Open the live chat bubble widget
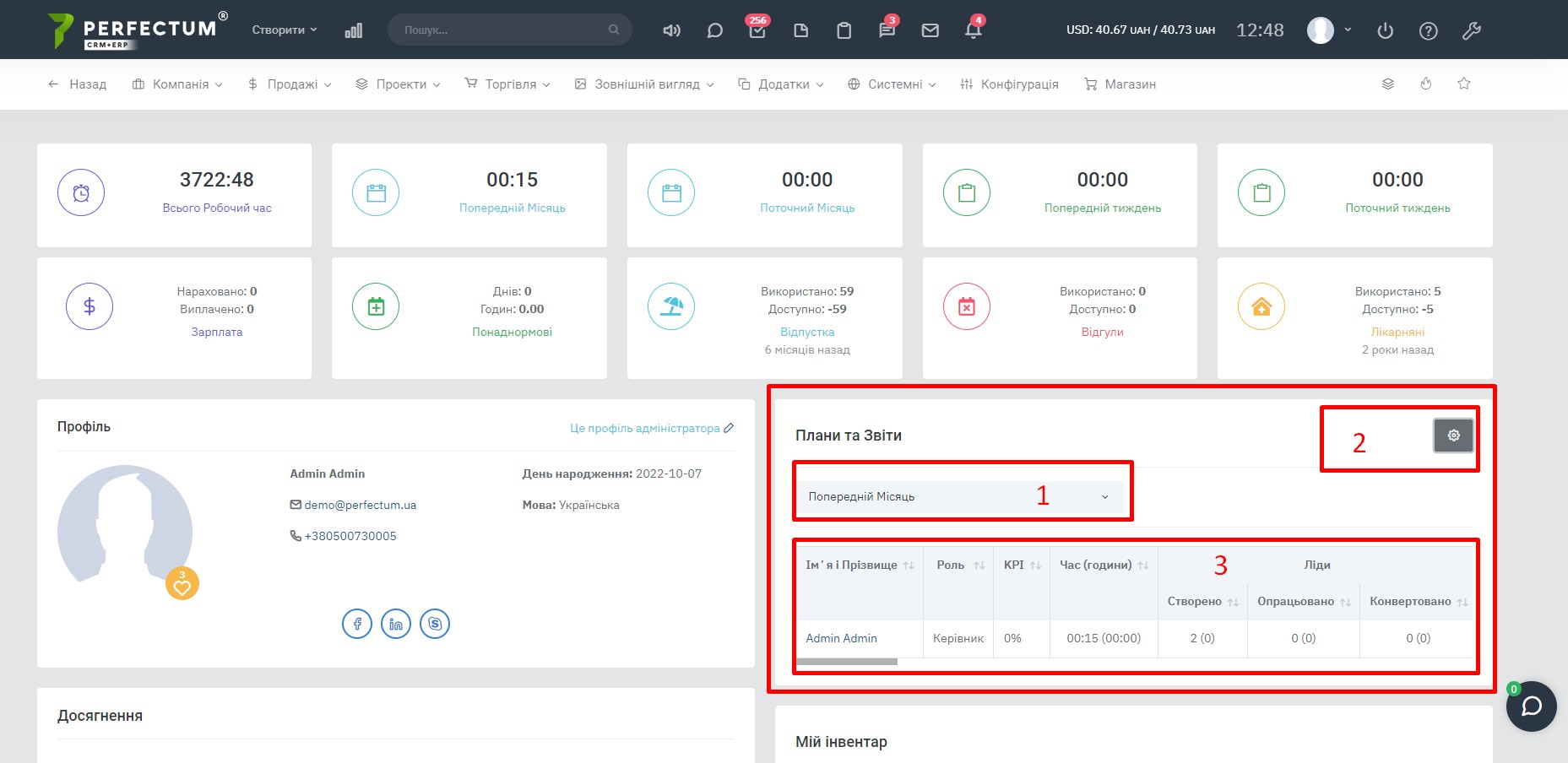Image resolution: width=1568 pixels, height=763 pixels. click(1531, 706)
